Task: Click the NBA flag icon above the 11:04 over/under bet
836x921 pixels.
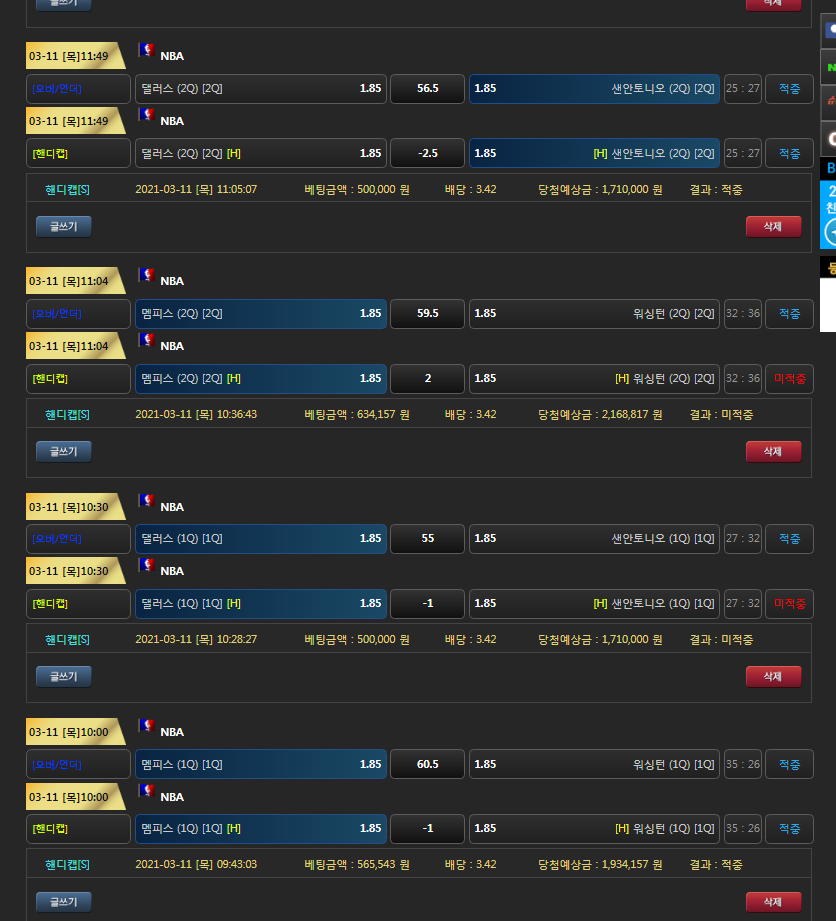Action: point(146,275)
